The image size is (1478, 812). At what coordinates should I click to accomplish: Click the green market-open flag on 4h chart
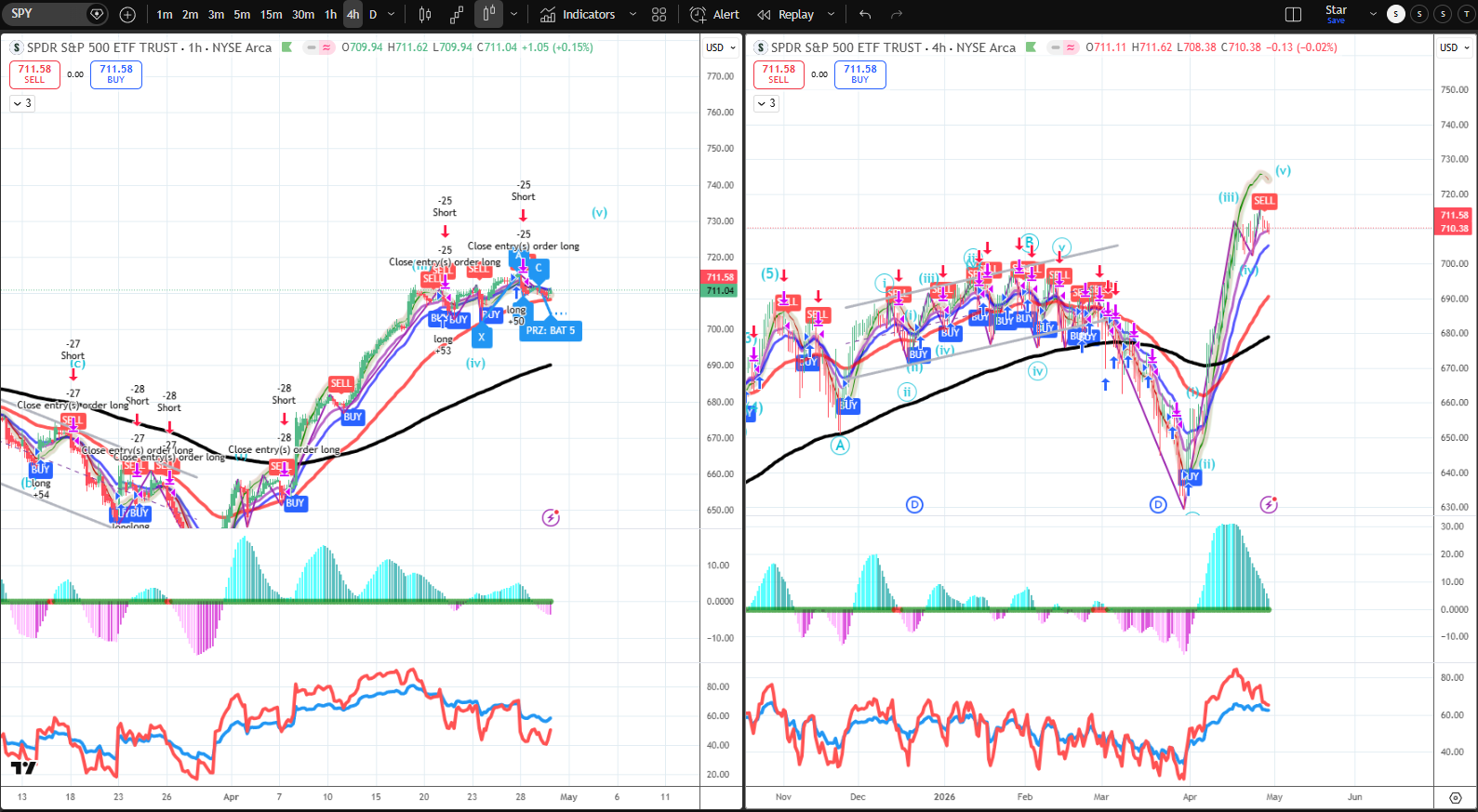click(1032, 47)
